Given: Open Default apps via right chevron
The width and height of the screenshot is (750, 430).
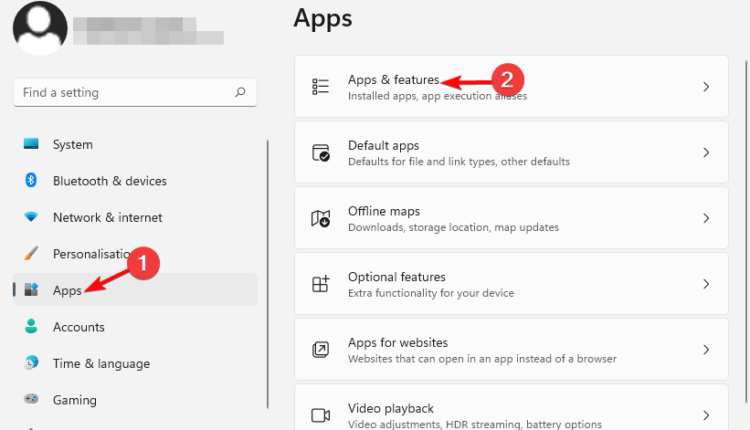Looking at the screenshot, I should point(706,153).
